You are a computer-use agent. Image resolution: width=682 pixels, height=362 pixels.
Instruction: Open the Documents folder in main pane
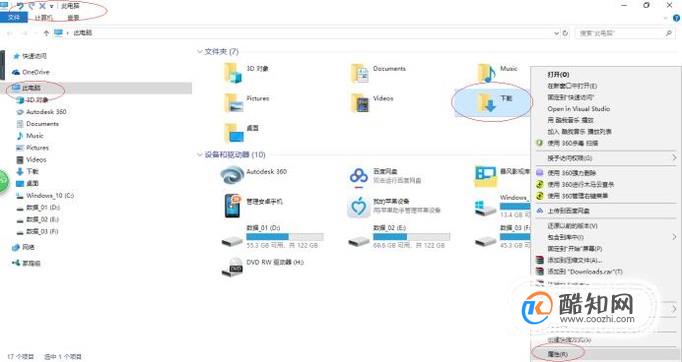[360, 73]
